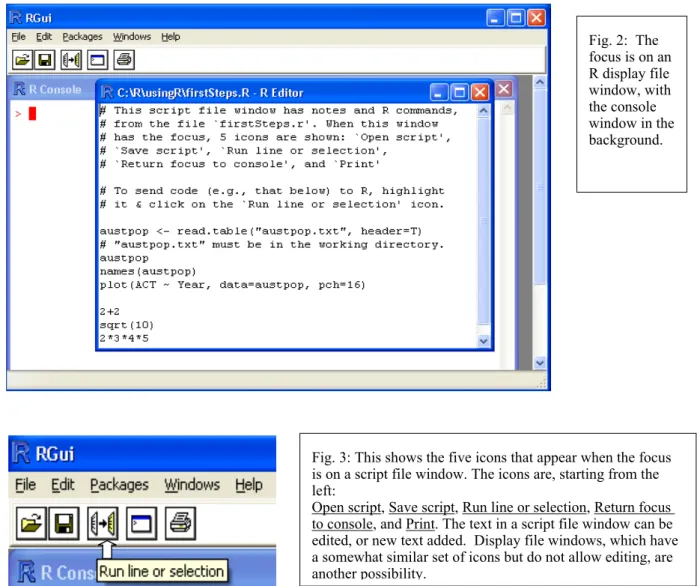
Task: Click underlined 'Save script' text in Fig. 3 caption
Action: click(x=422, y=507)
